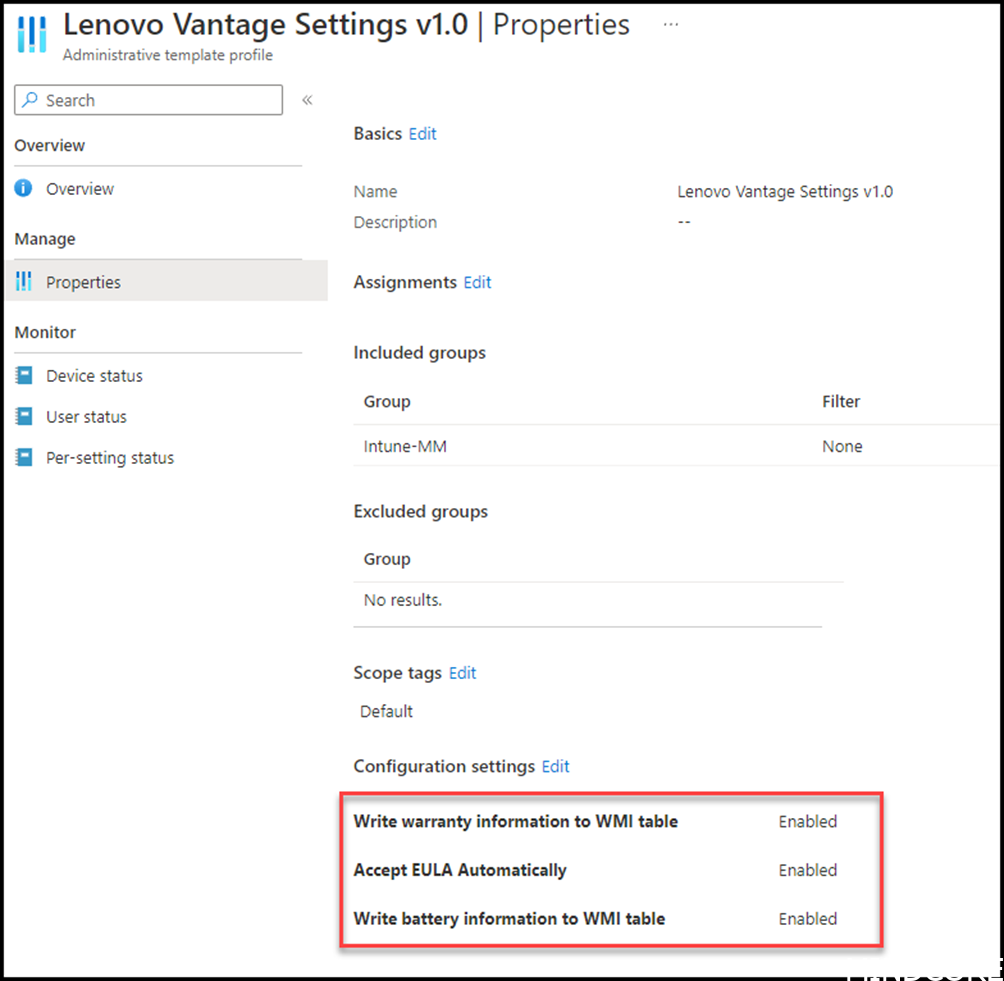Click the Per-setting status notebook icon

[24, 457]
